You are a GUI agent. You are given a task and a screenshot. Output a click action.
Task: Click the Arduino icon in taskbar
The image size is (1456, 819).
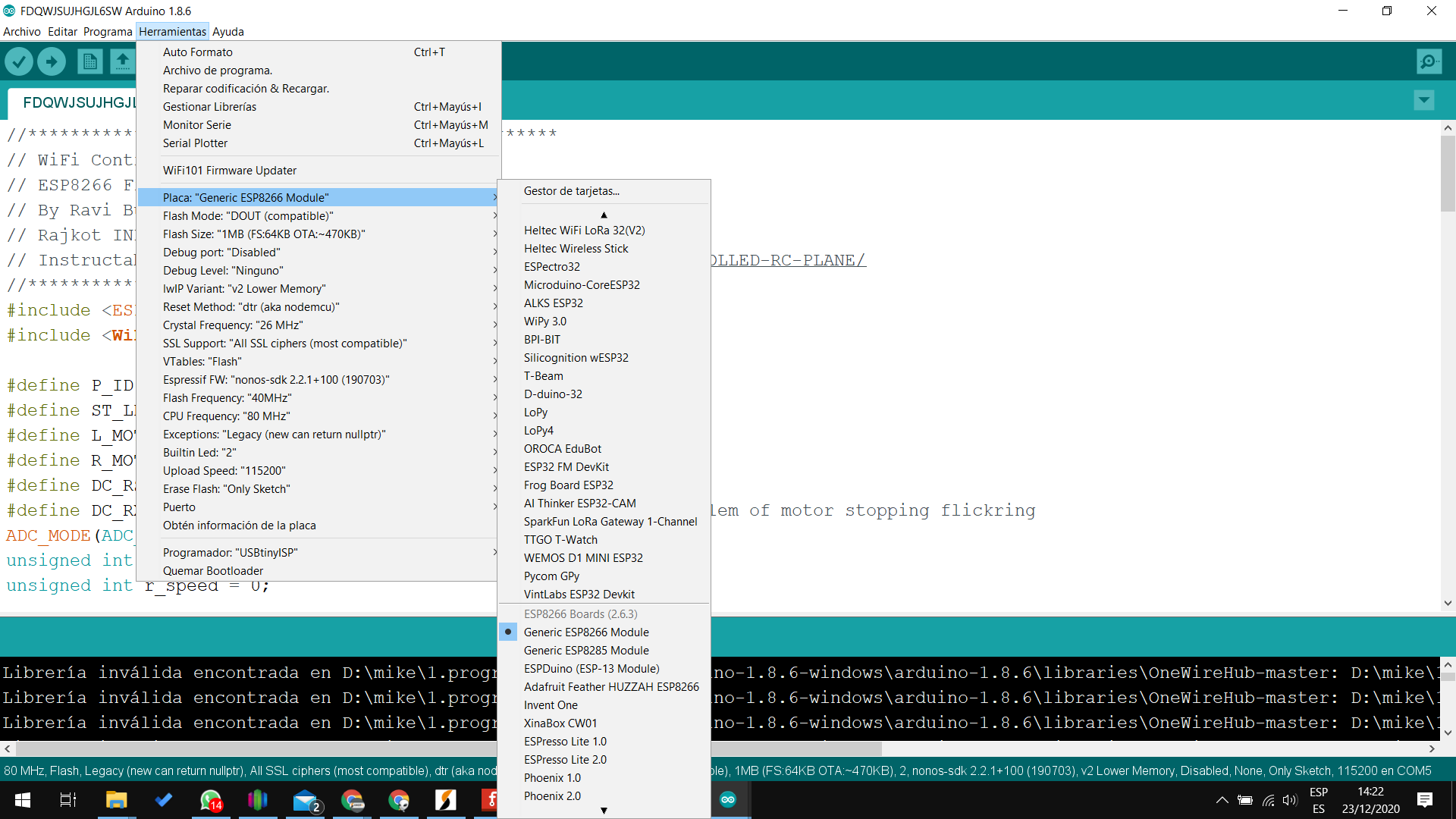point(728,800)
